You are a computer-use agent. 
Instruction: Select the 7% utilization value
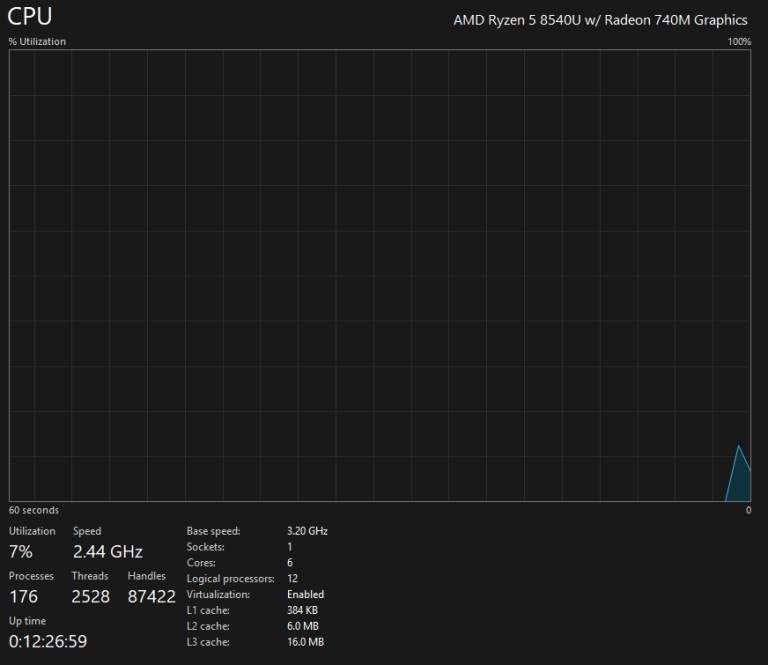21,552
